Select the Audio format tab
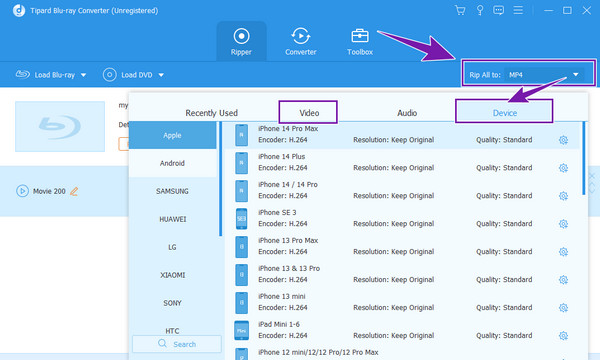 [407, 113]
